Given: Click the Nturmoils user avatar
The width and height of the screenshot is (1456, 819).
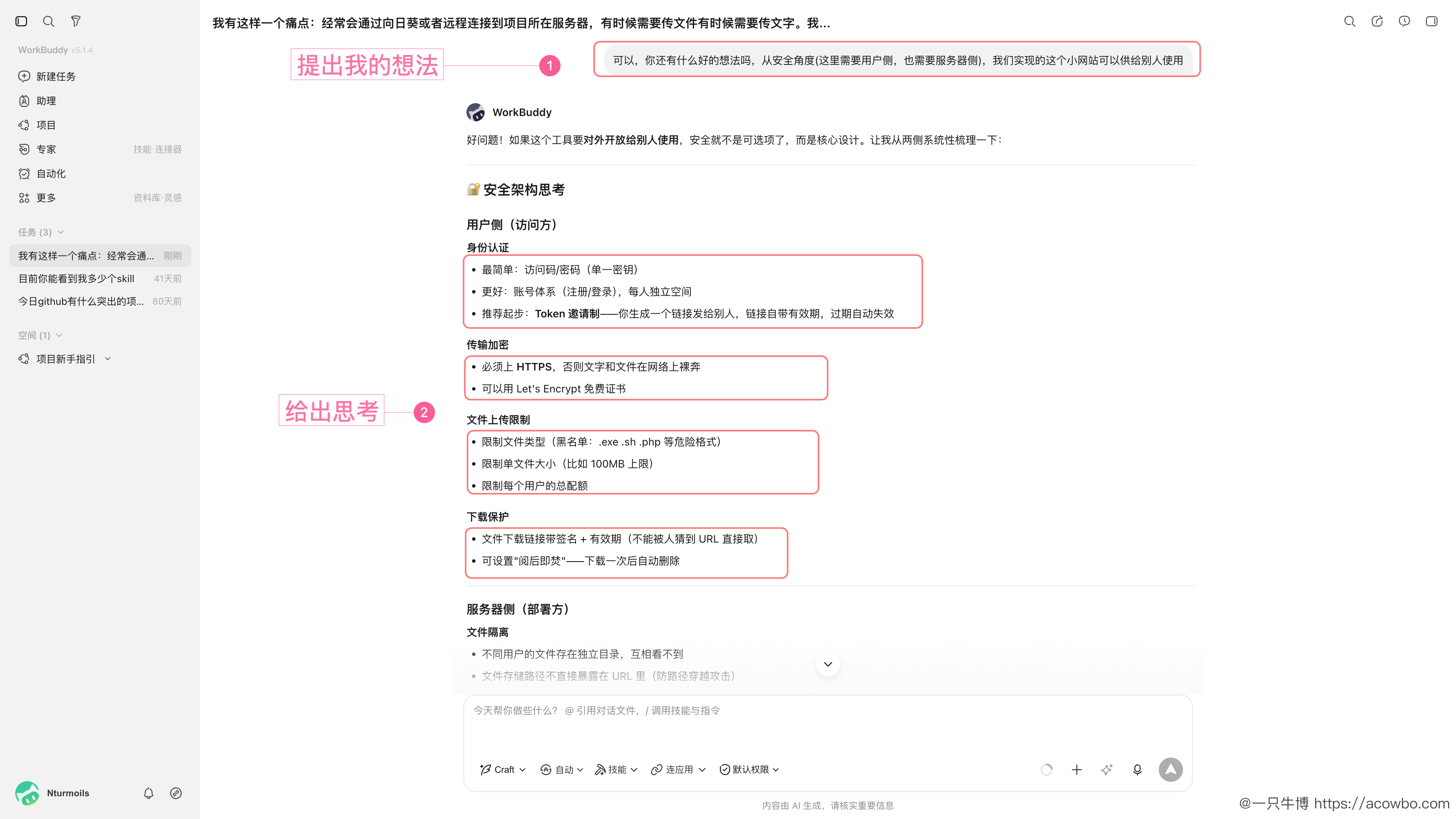Looking at the screenshot, I should pyautogui.click(x=27, y=793).
